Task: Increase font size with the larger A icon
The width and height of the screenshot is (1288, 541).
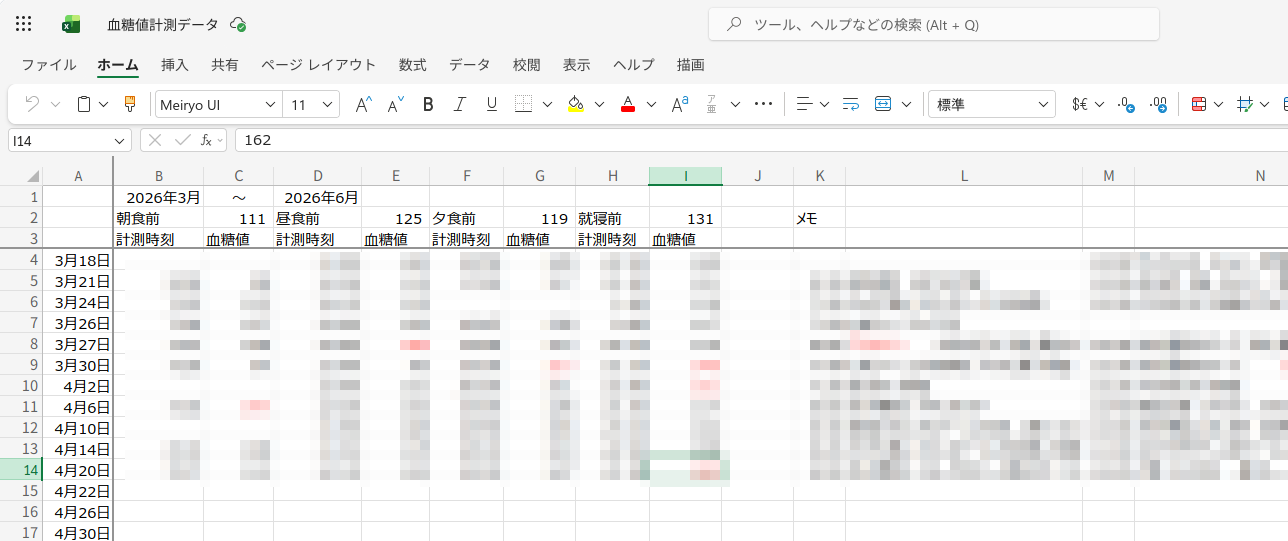Action: [x=363, y=104]
